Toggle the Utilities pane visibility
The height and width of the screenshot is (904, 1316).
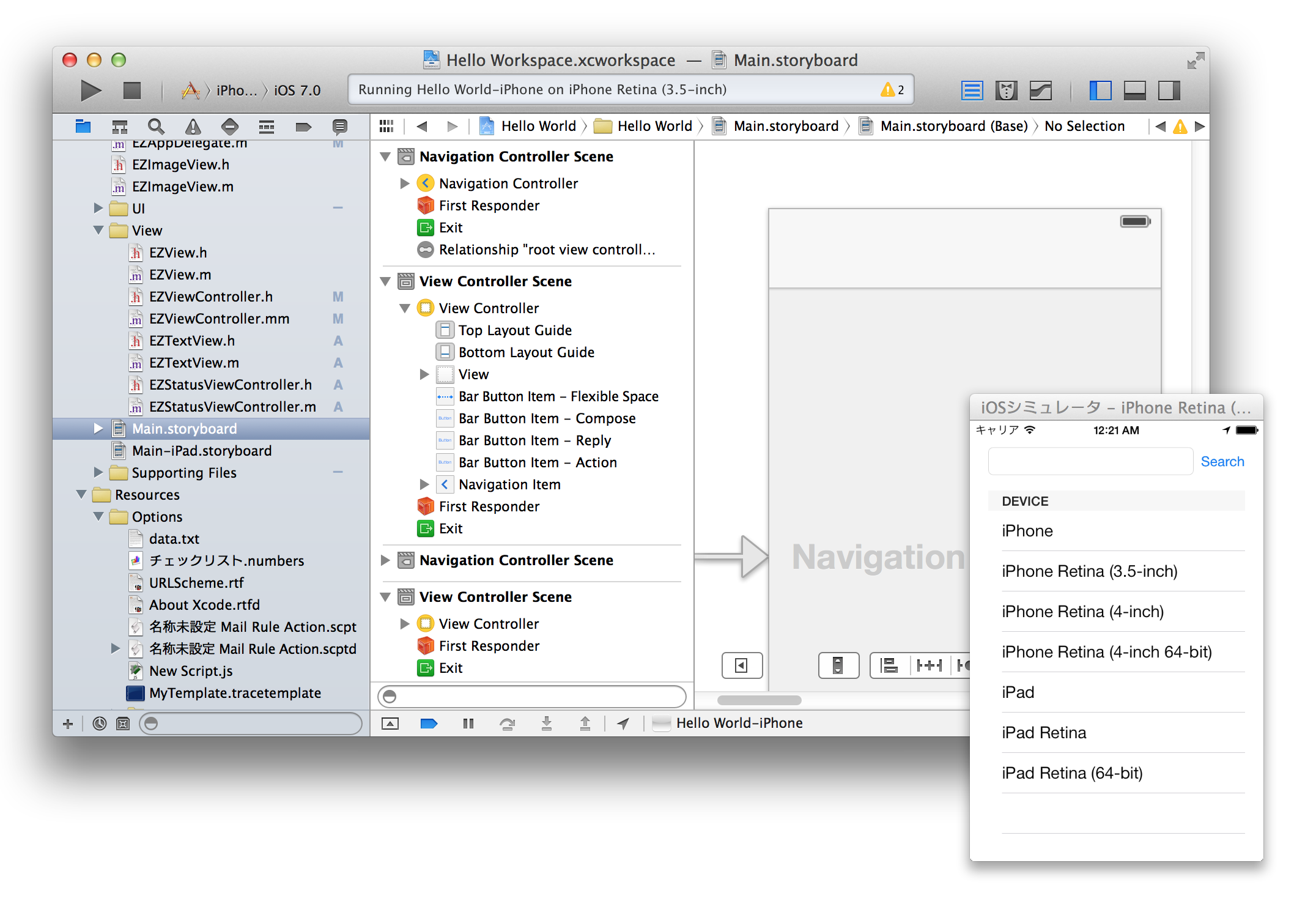[x=1169, y=91]
